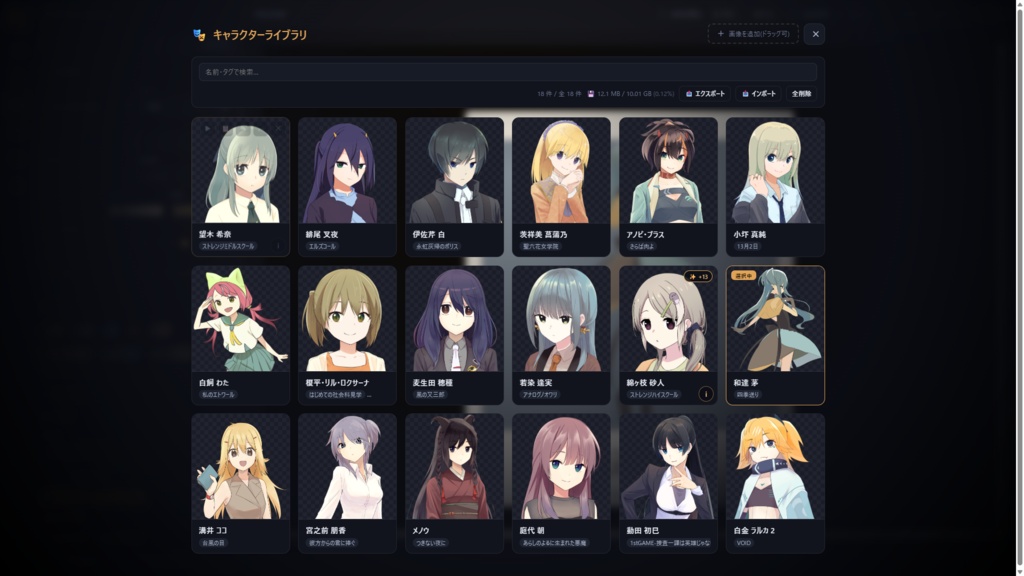Click the インポート button
The image size is (1024, 576).
759,94
